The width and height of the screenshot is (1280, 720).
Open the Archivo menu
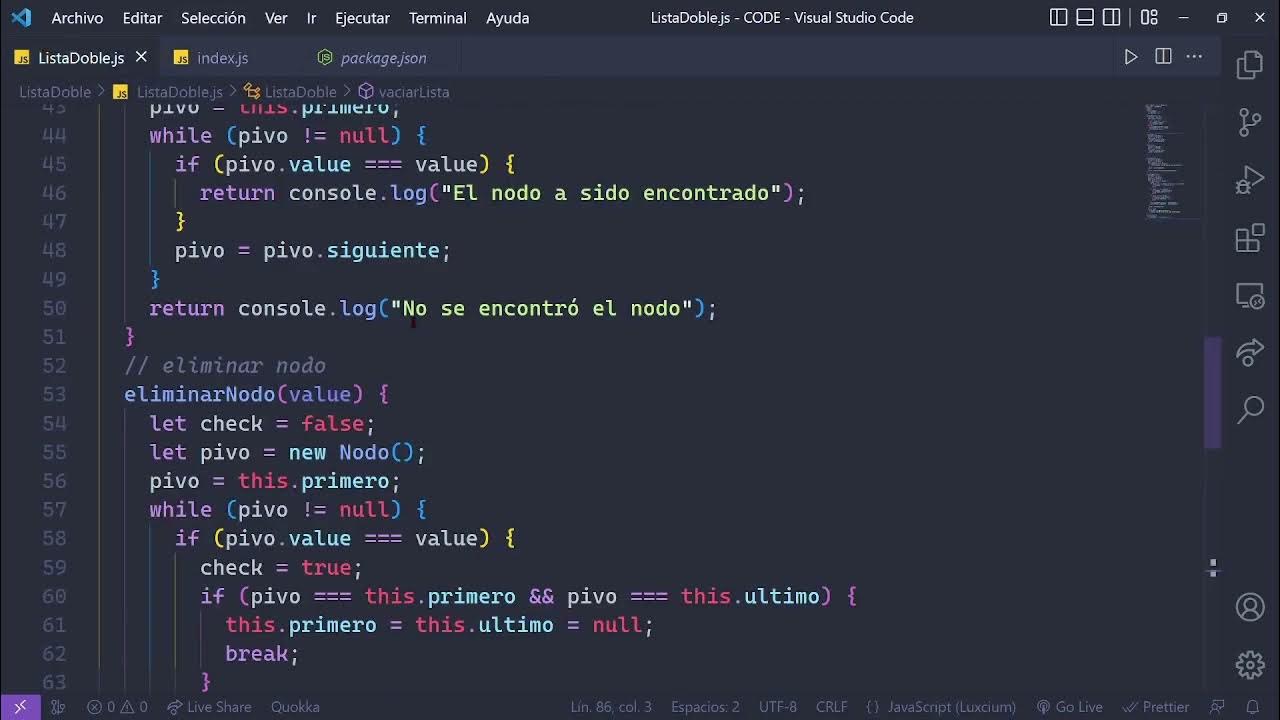pyautogui.click(x=77, y=18)
